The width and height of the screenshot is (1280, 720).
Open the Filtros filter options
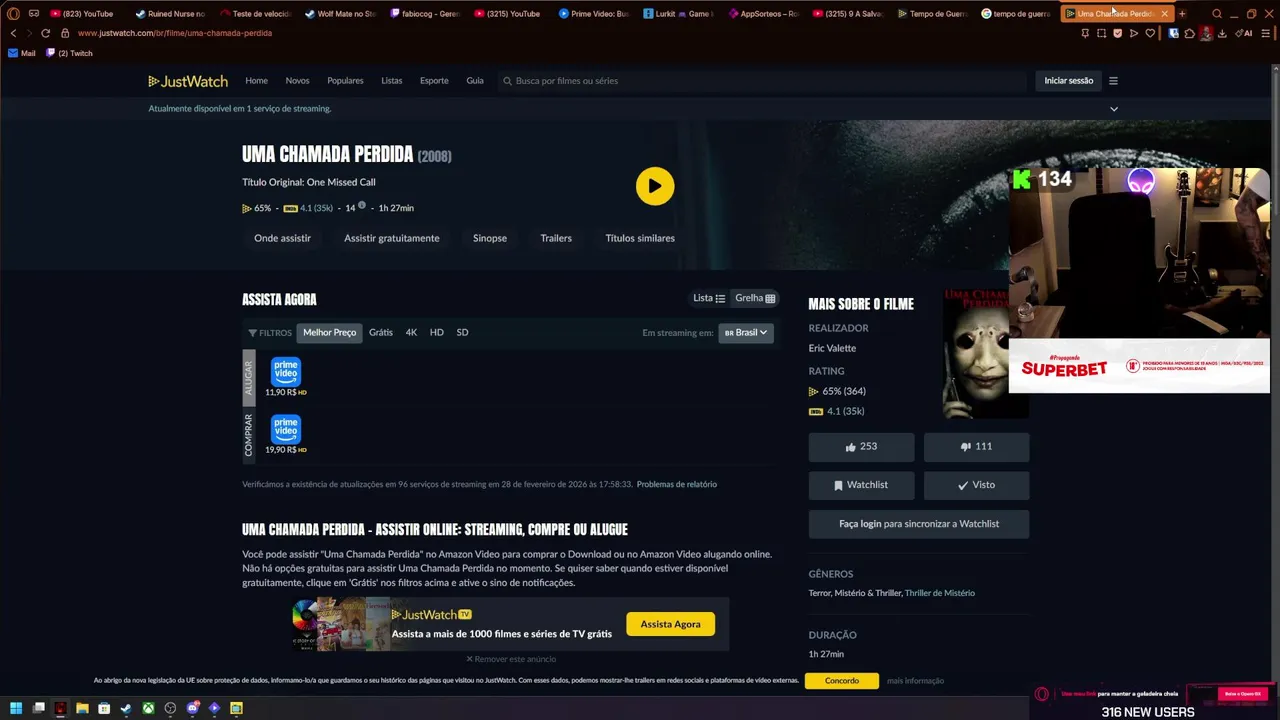tap(270, 333)
